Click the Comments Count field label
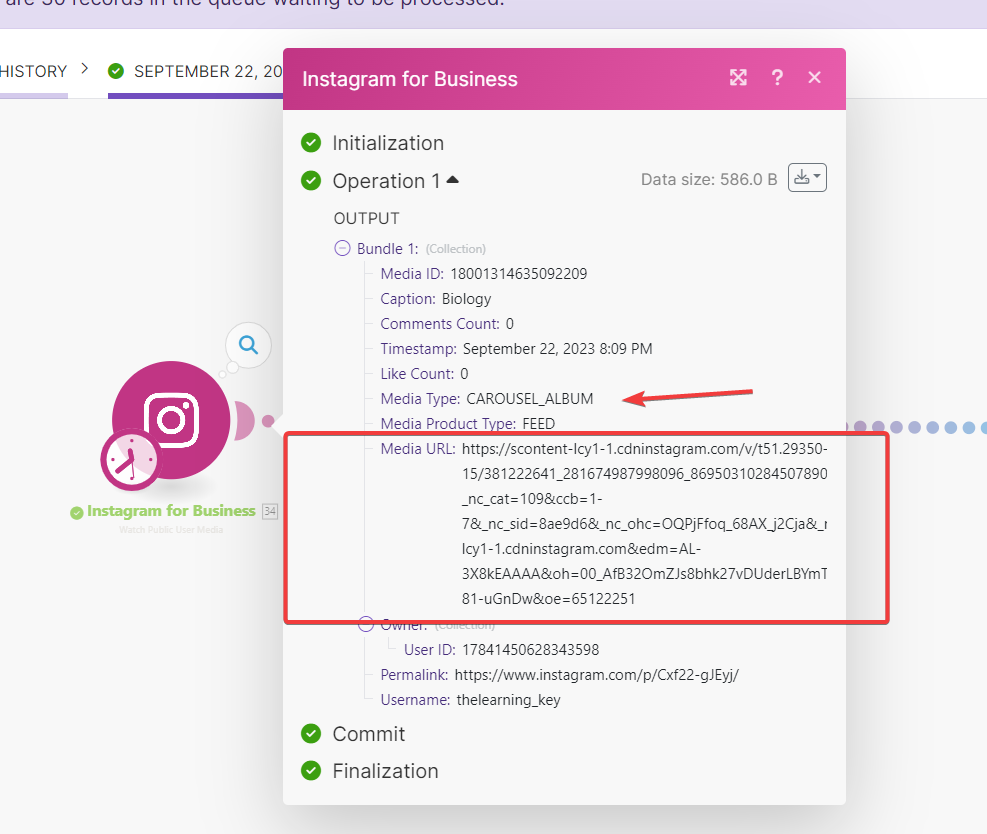 coord(440,324)
